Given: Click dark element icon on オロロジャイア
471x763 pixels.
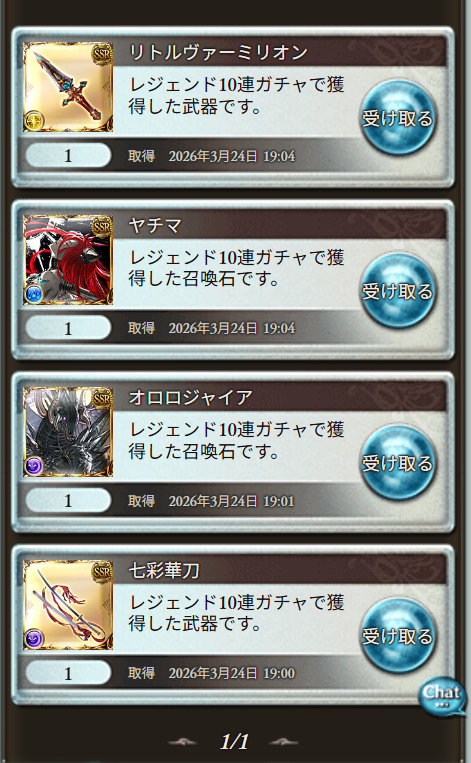Looking at the screenshot, I should point(34,466).
